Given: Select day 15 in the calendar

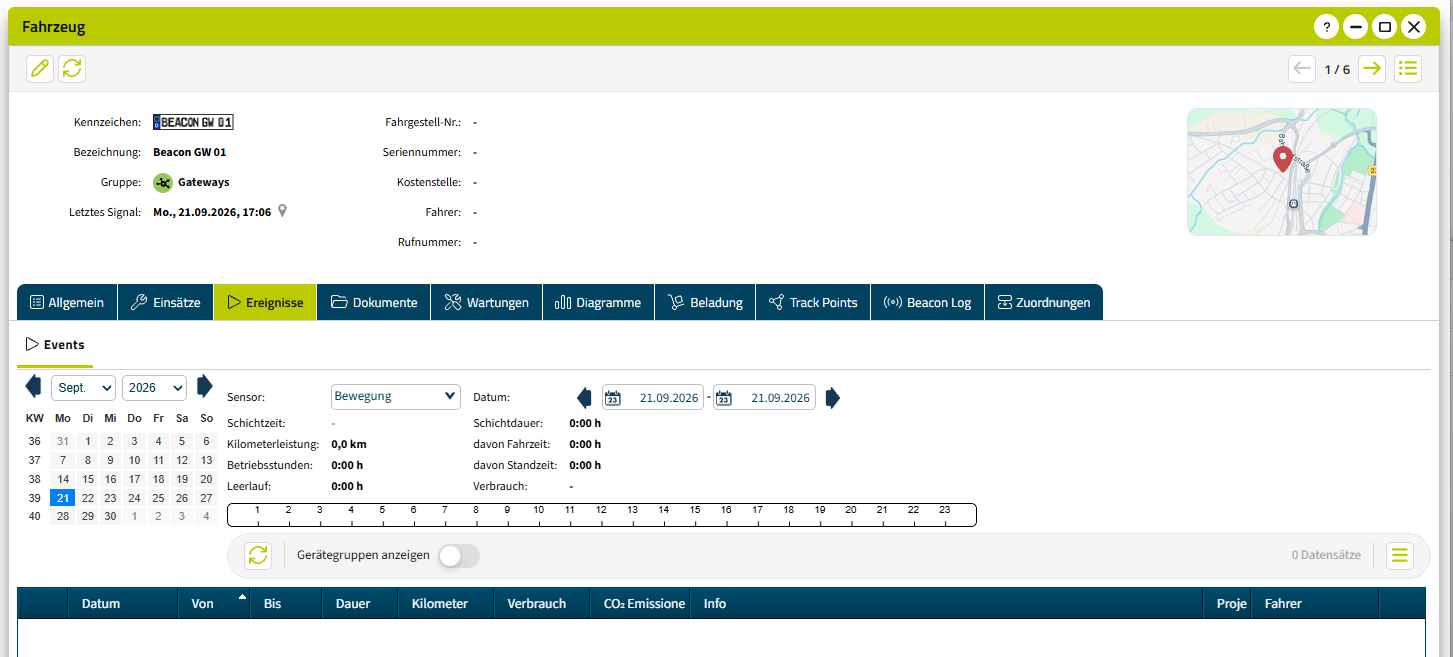Looking at the screenshot, I should (x=87, y=479).
